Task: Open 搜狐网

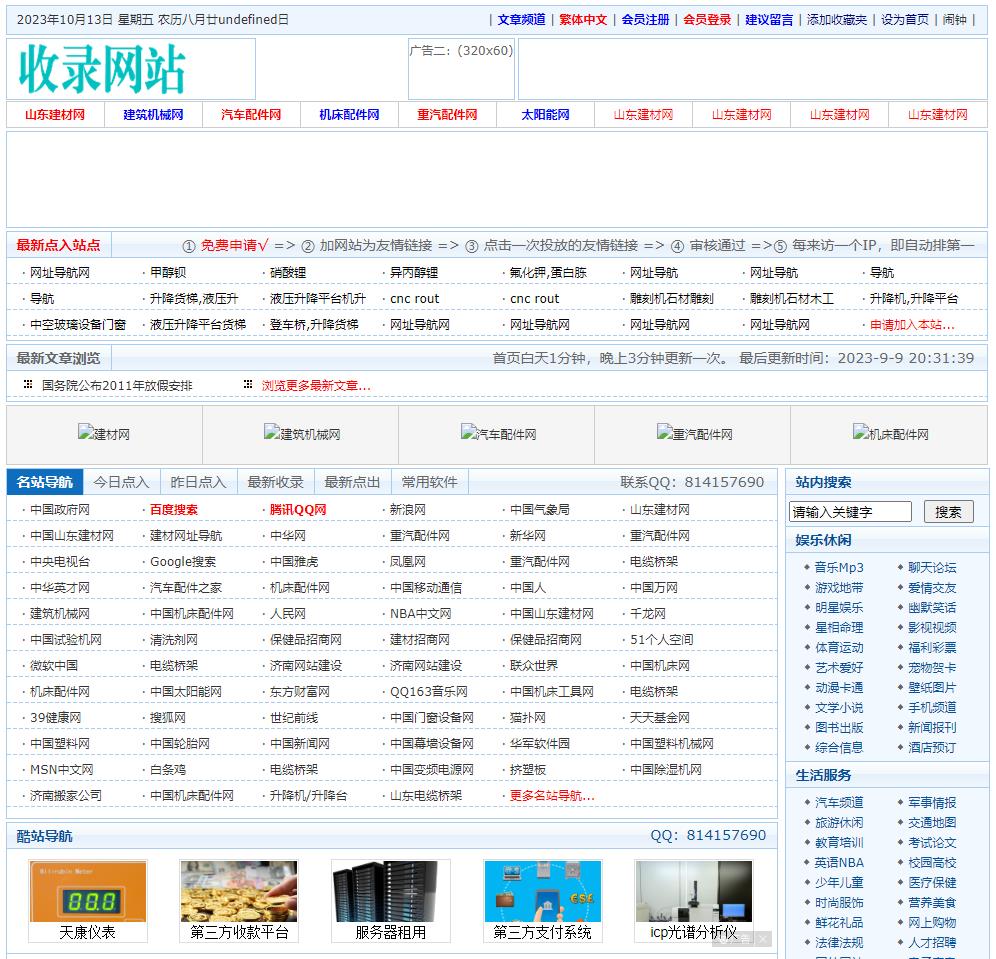Action: tap(168, 718)
